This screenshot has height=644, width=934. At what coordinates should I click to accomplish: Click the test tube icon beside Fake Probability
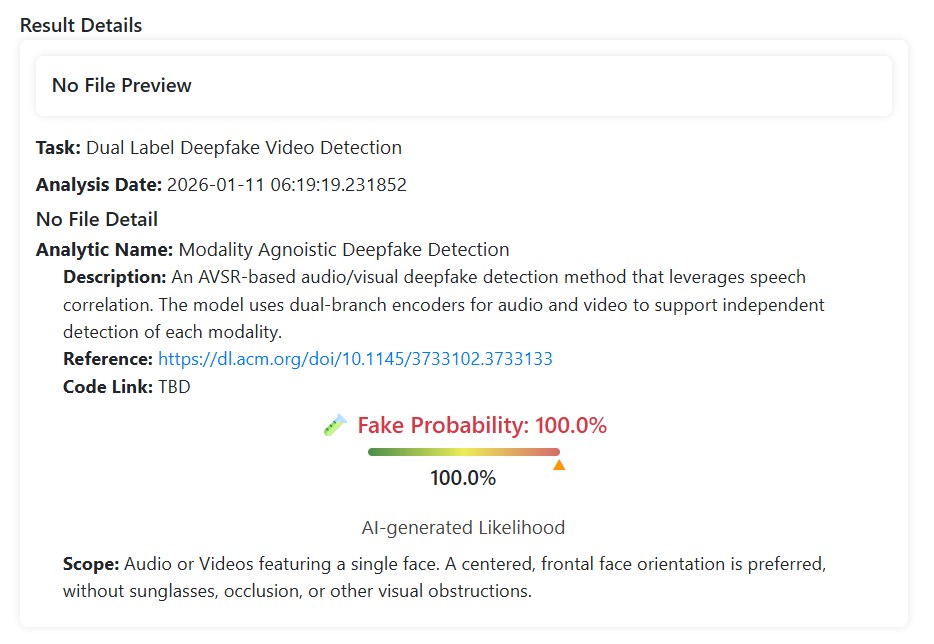pyautogui.click(x=335, y=425)
